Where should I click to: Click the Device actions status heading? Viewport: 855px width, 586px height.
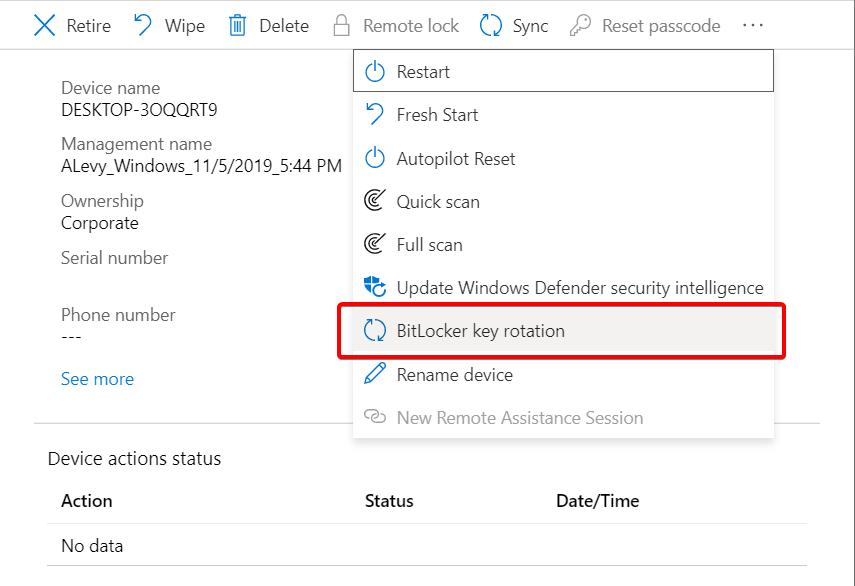134,458
